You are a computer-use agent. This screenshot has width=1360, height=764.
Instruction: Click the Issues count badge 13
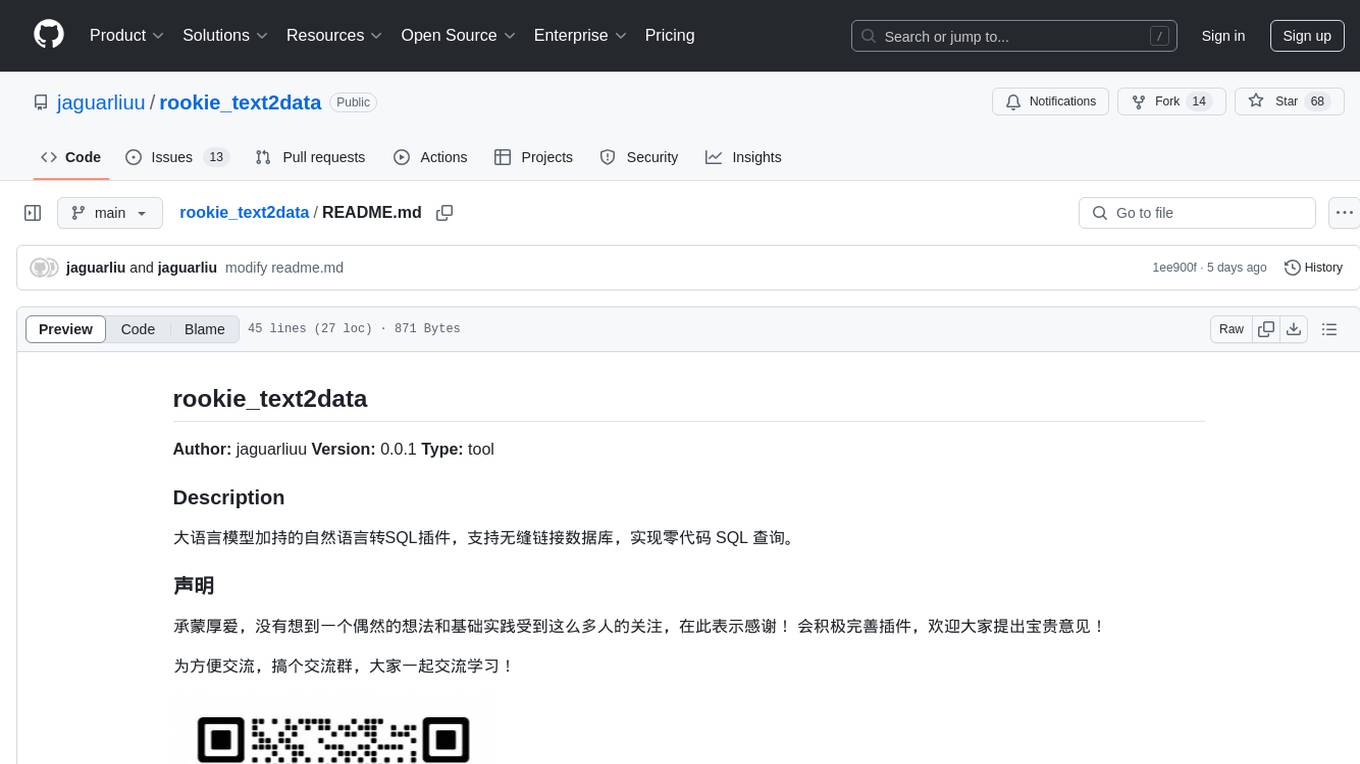point(216,157)
